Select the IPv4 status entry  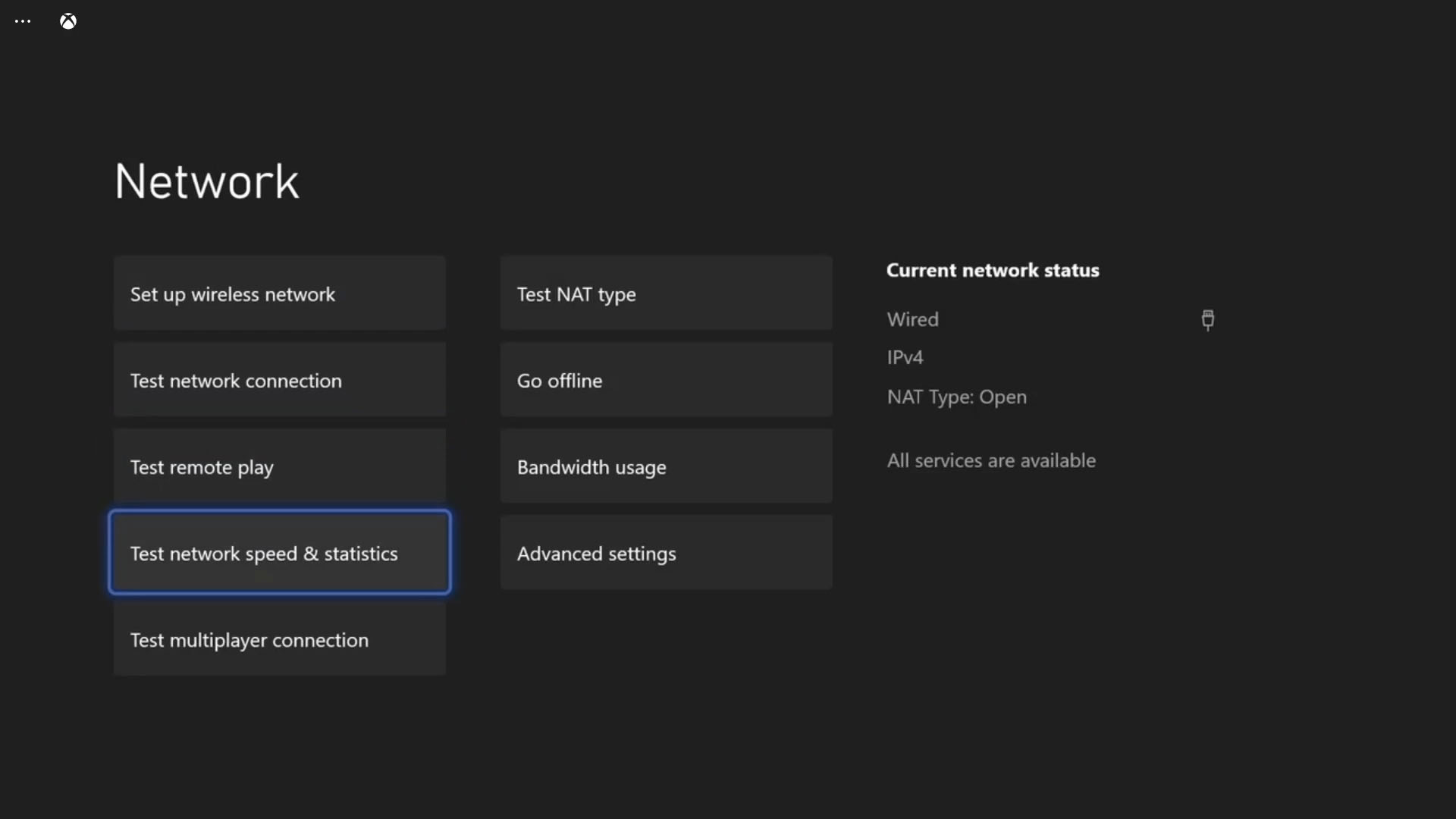point(905,356)
